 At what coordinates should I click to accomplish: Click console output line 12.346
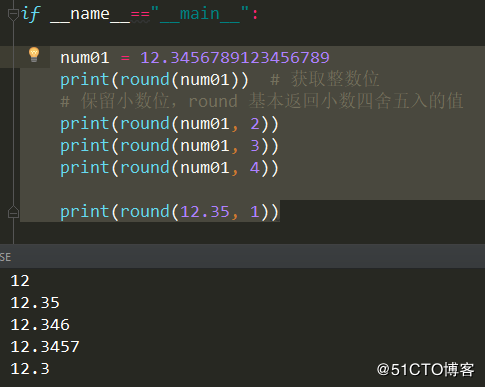(x=40, y=325)
